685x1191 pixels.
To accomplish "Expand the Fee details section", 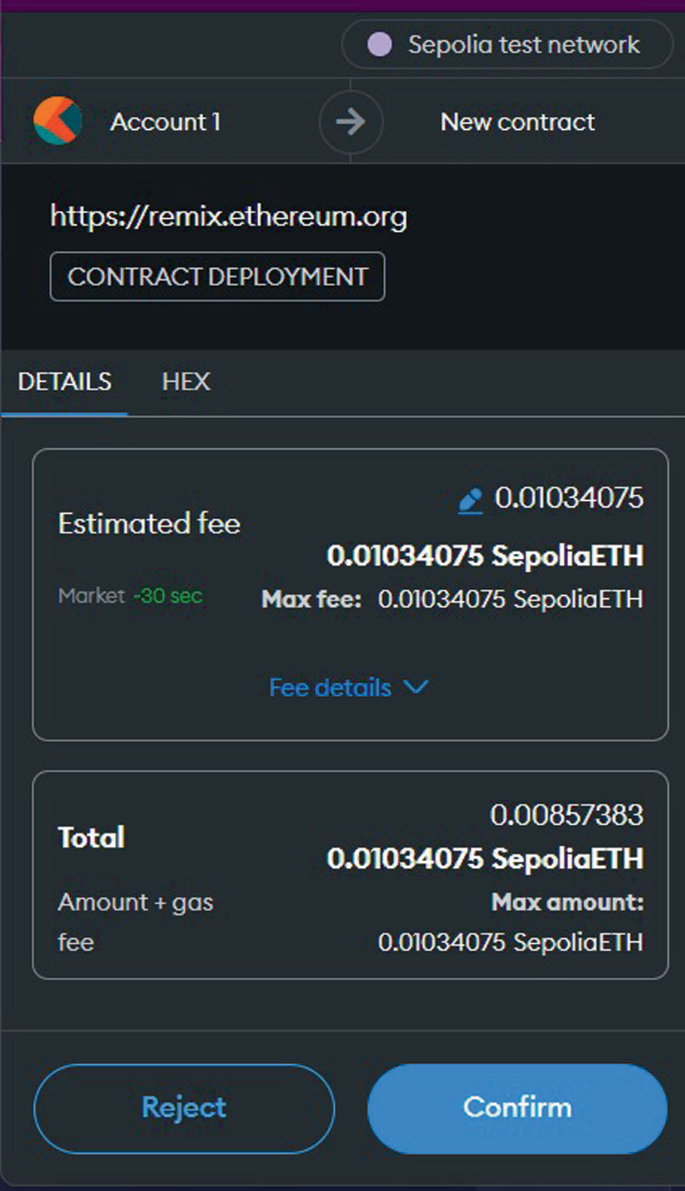I will (x=330, y=687).
